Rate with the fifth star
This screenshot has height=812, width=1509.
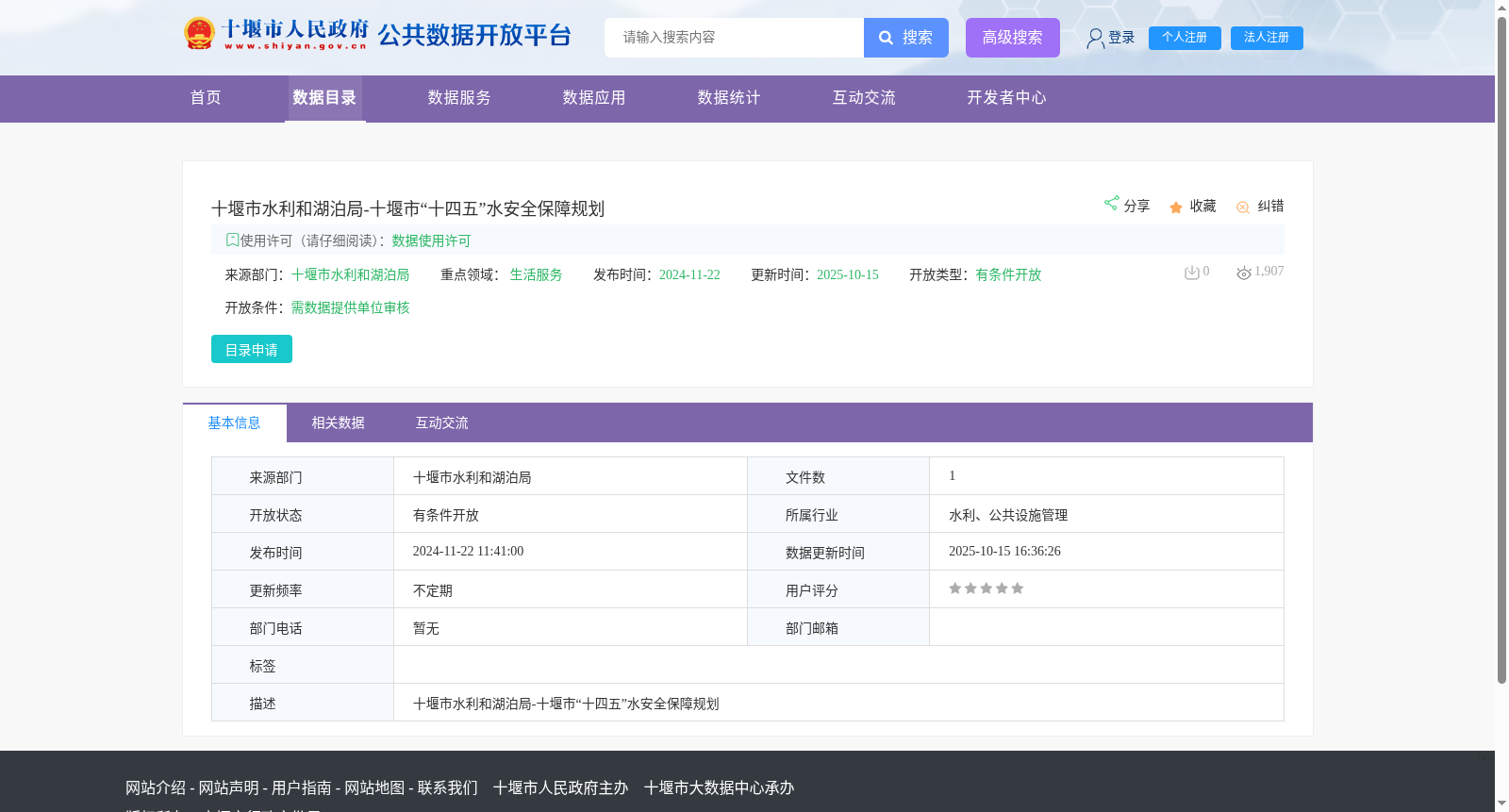1018,588
